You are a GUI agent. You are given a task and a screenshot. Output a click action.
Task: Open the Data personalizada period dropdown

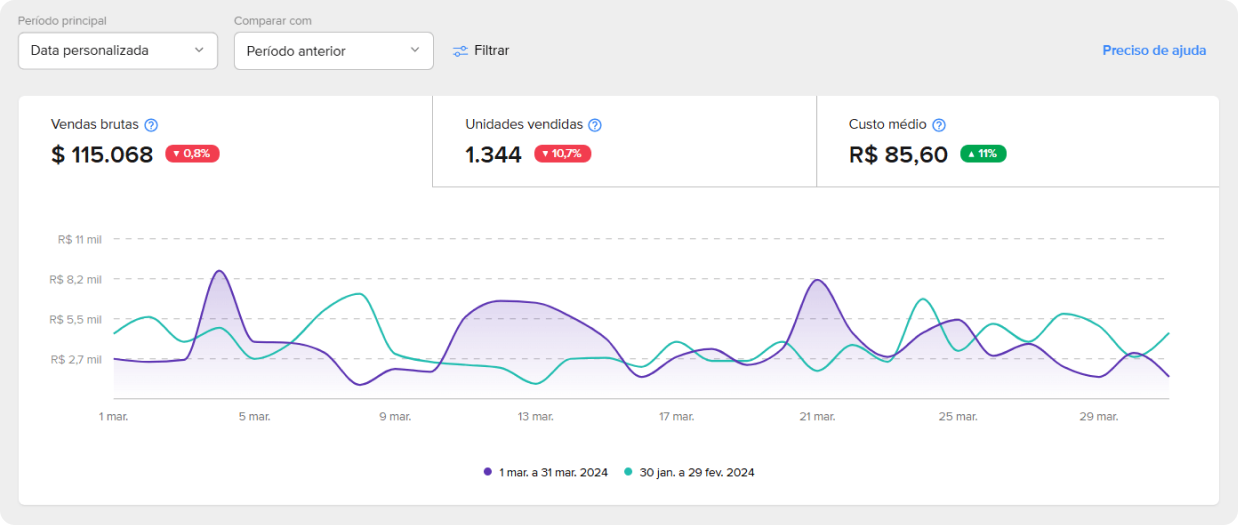coord(118,50)
